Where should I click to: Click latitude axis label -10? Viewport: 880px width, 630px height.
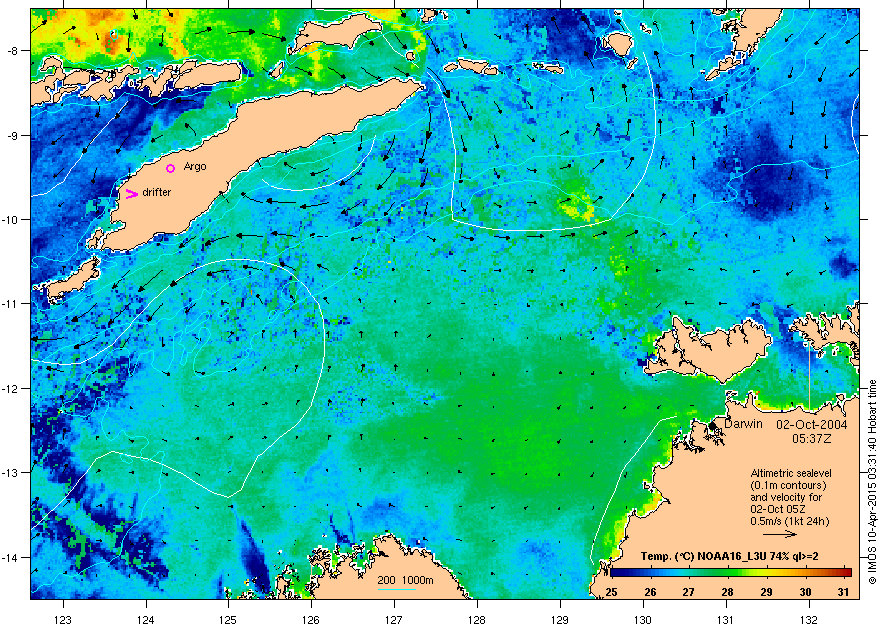click(11, 219)
